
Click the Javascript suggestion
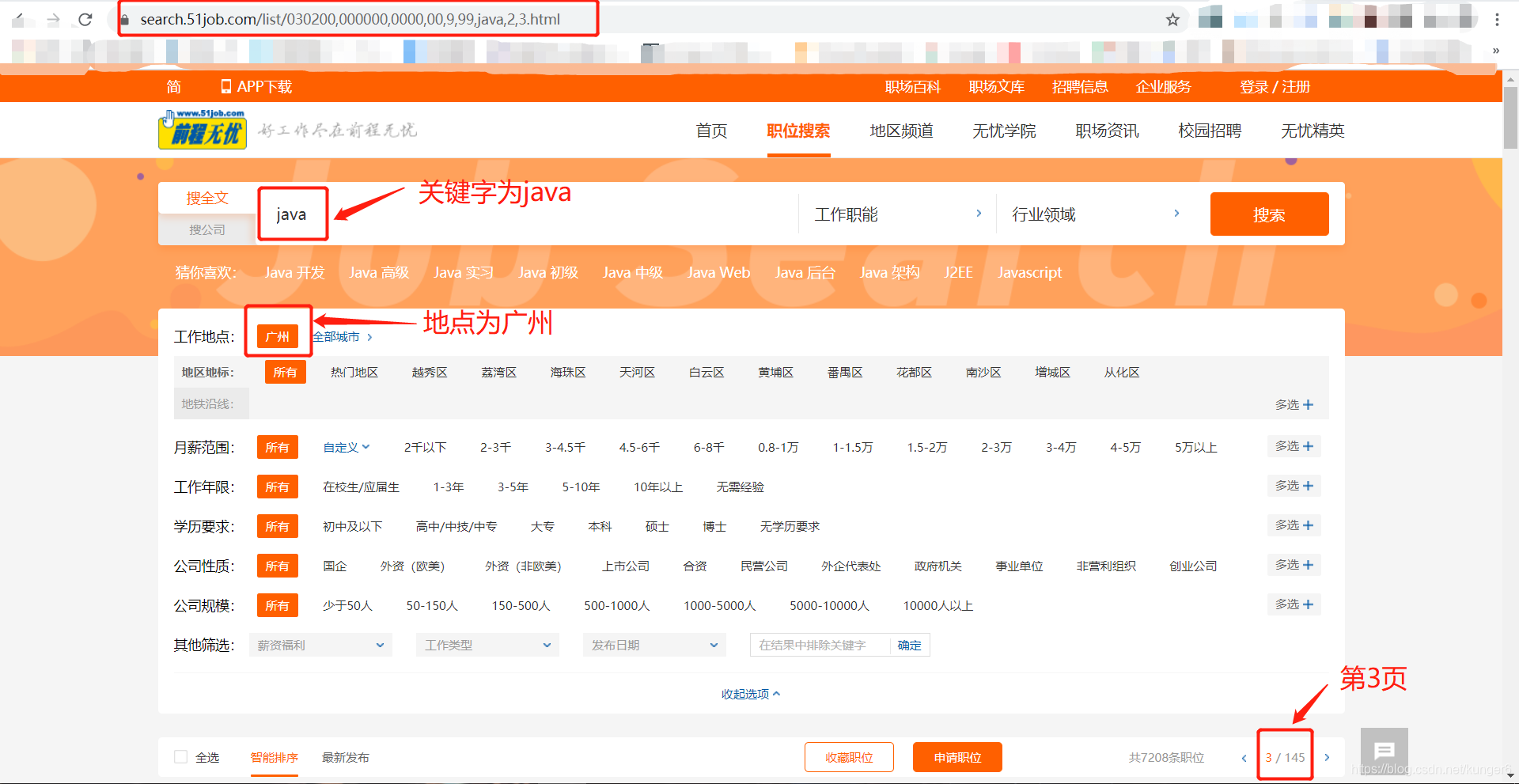[x=1029, y=272]
